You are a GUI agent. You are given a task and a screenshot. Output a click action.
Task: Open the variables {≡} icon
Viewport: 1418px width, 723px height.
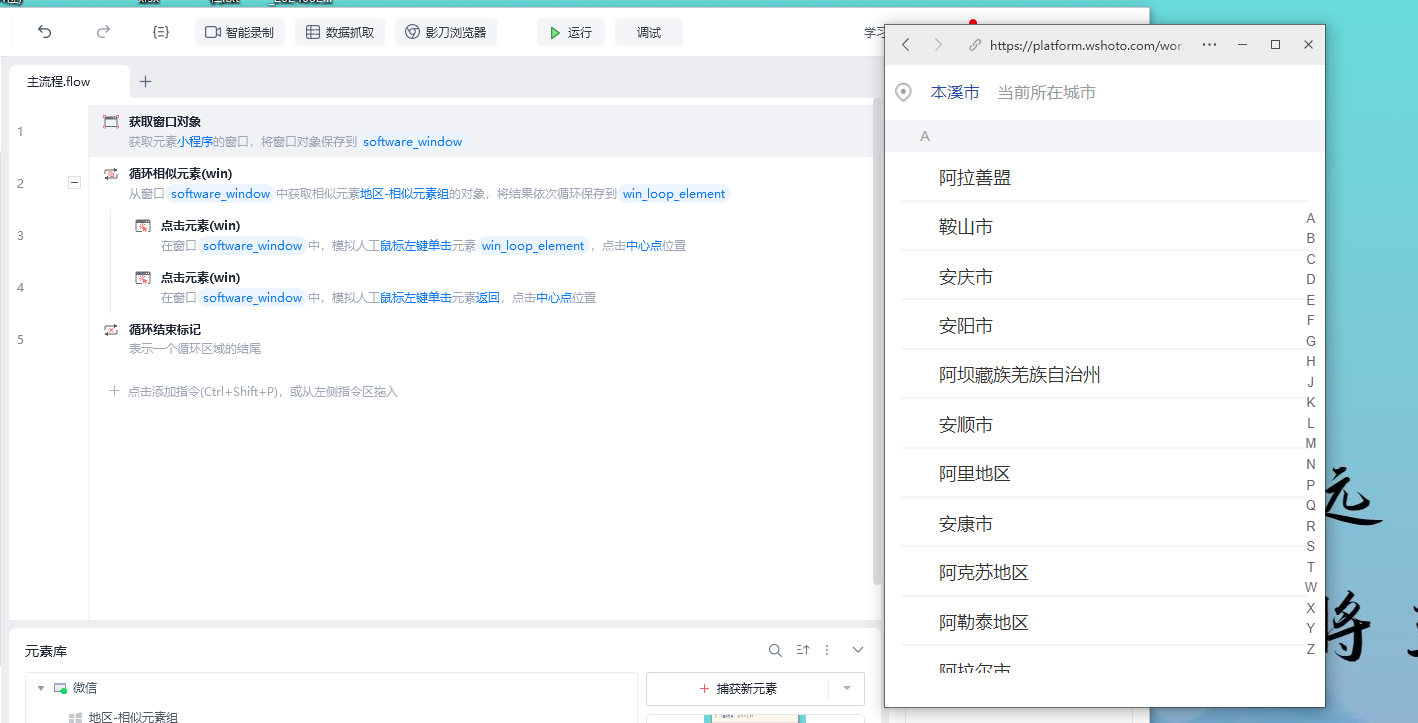click(161, 32)
